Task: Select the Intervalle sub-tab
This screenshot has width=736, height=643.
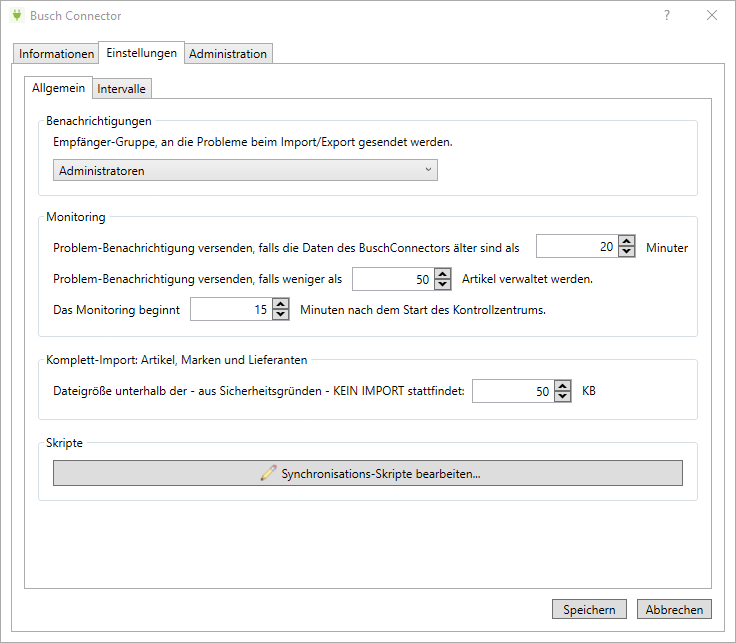Action: click(x=122, y=89)
